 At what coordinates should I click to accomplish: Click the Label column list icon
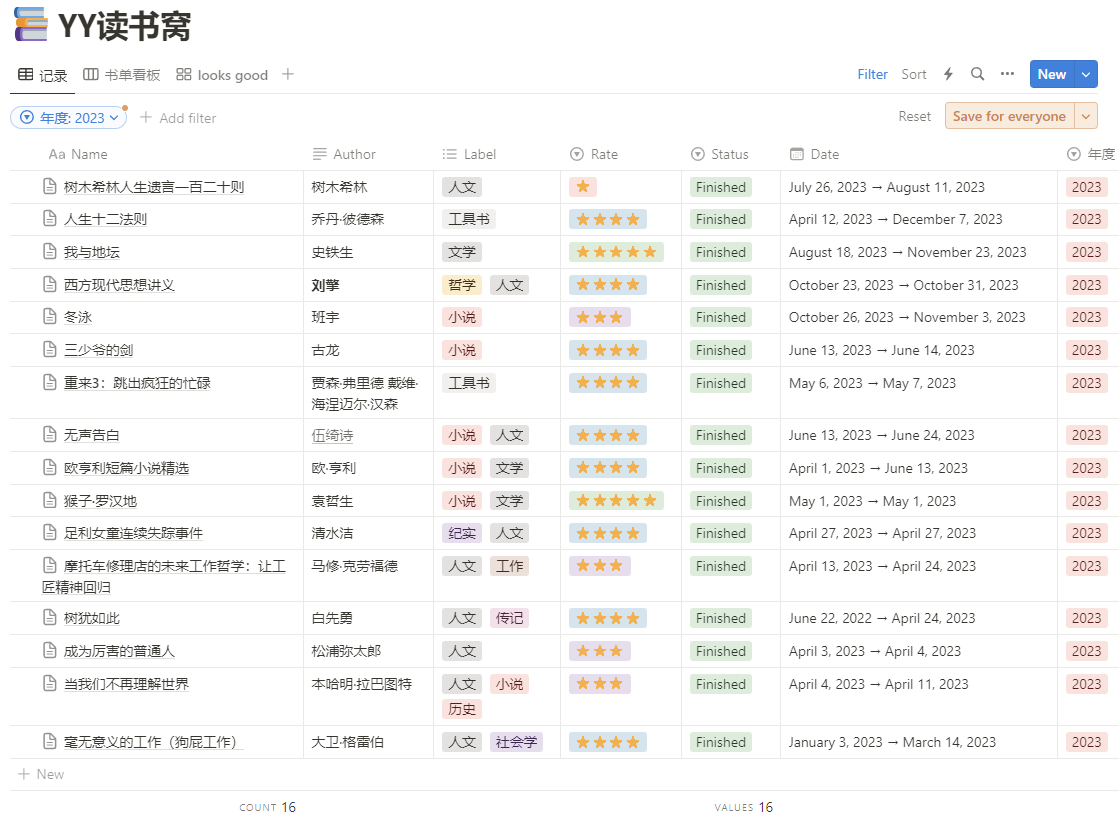click(x=450, y=154)
